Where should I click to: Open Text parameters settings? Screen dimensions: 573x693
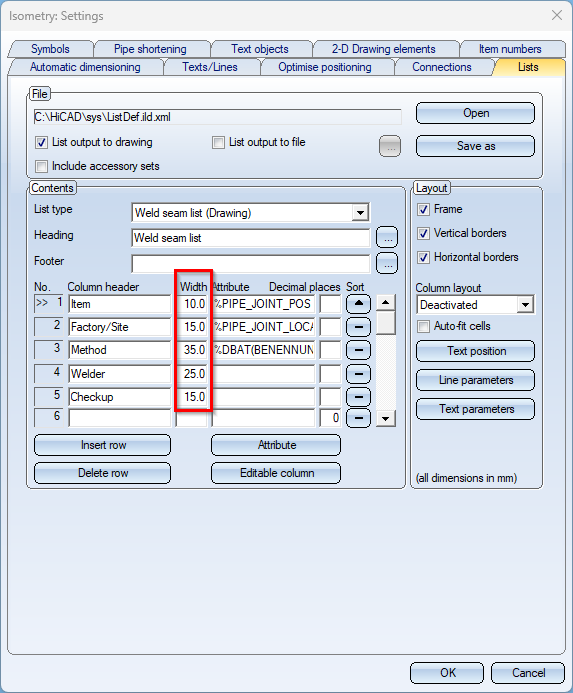(x=475, y=409)
